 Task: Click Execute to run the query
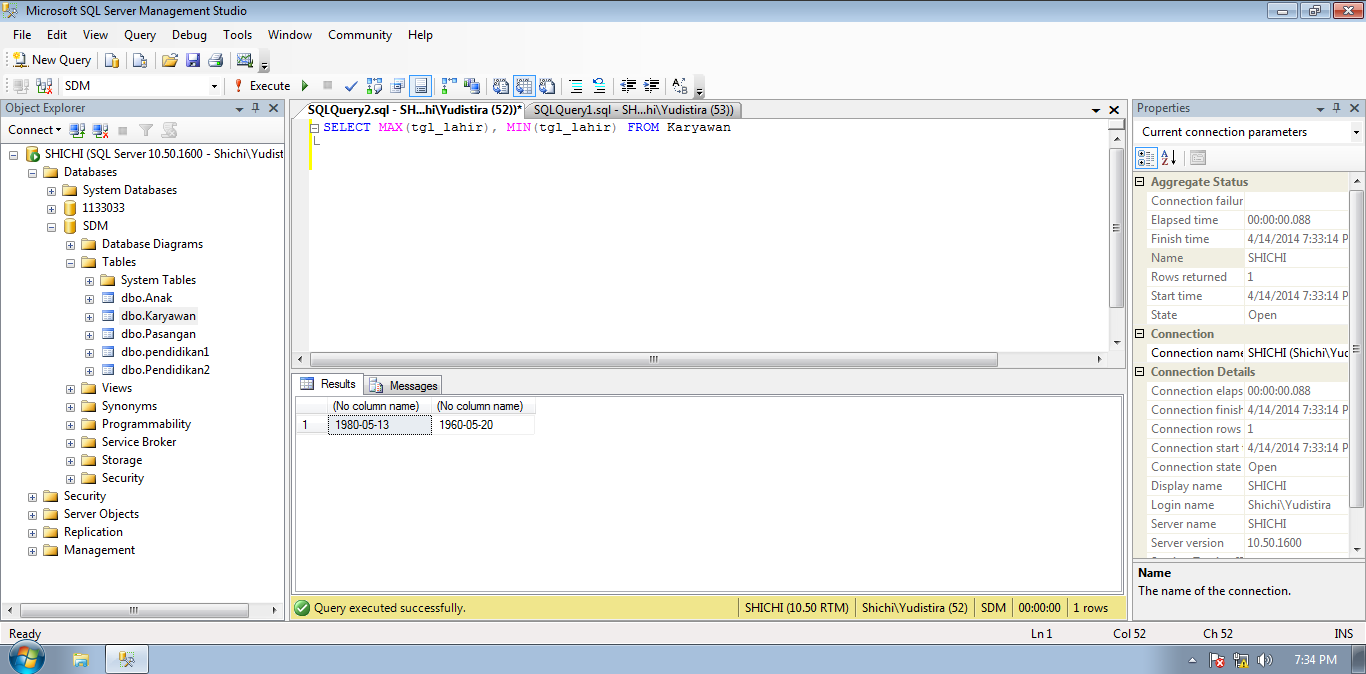tap(261, 86)
